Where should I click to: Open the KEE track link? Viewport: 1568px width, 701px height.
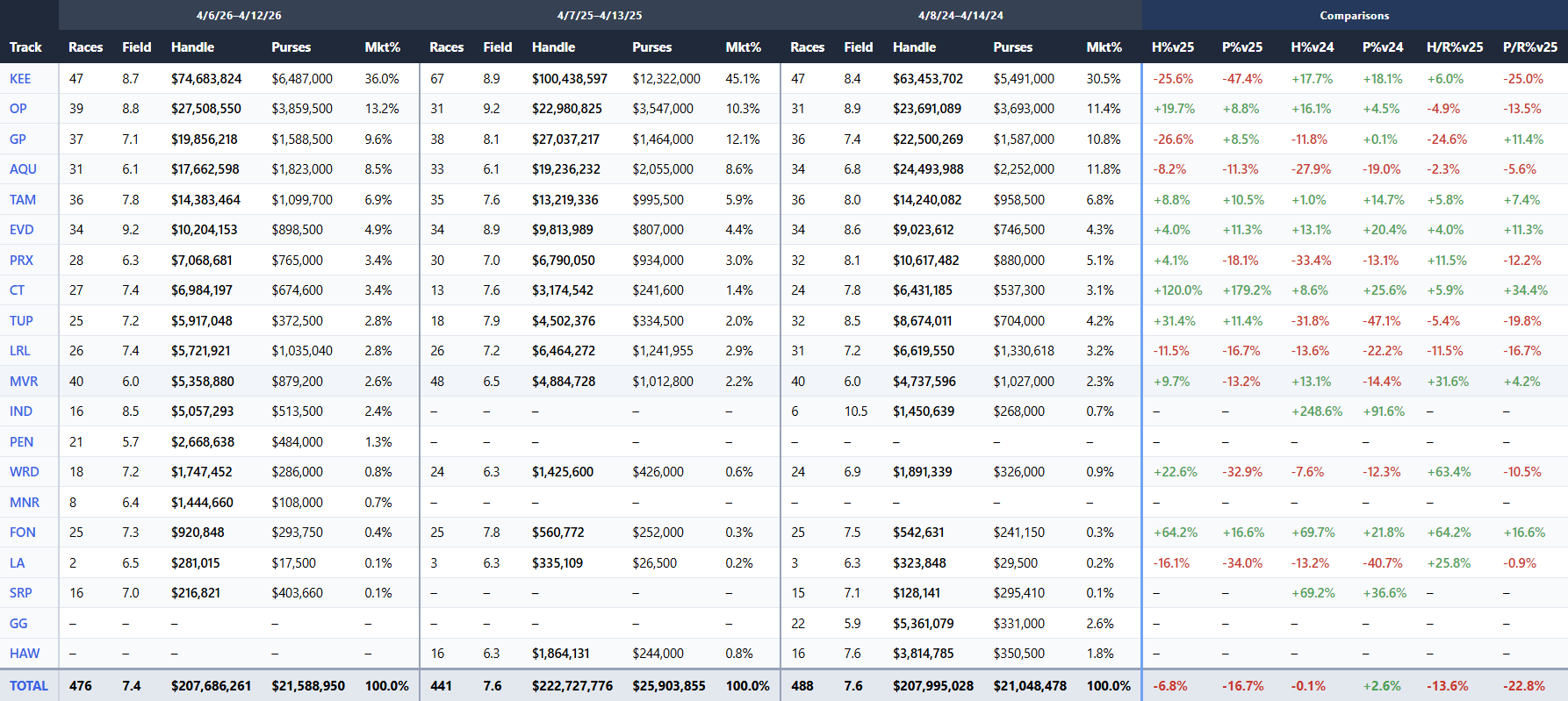click(x=20, y=79)
